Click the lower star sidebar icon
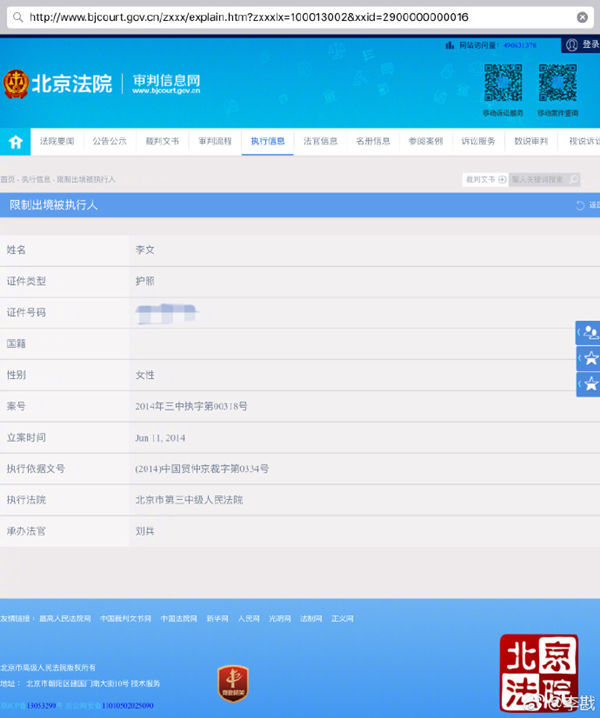The image size is (600, 718). click(589, 384)
